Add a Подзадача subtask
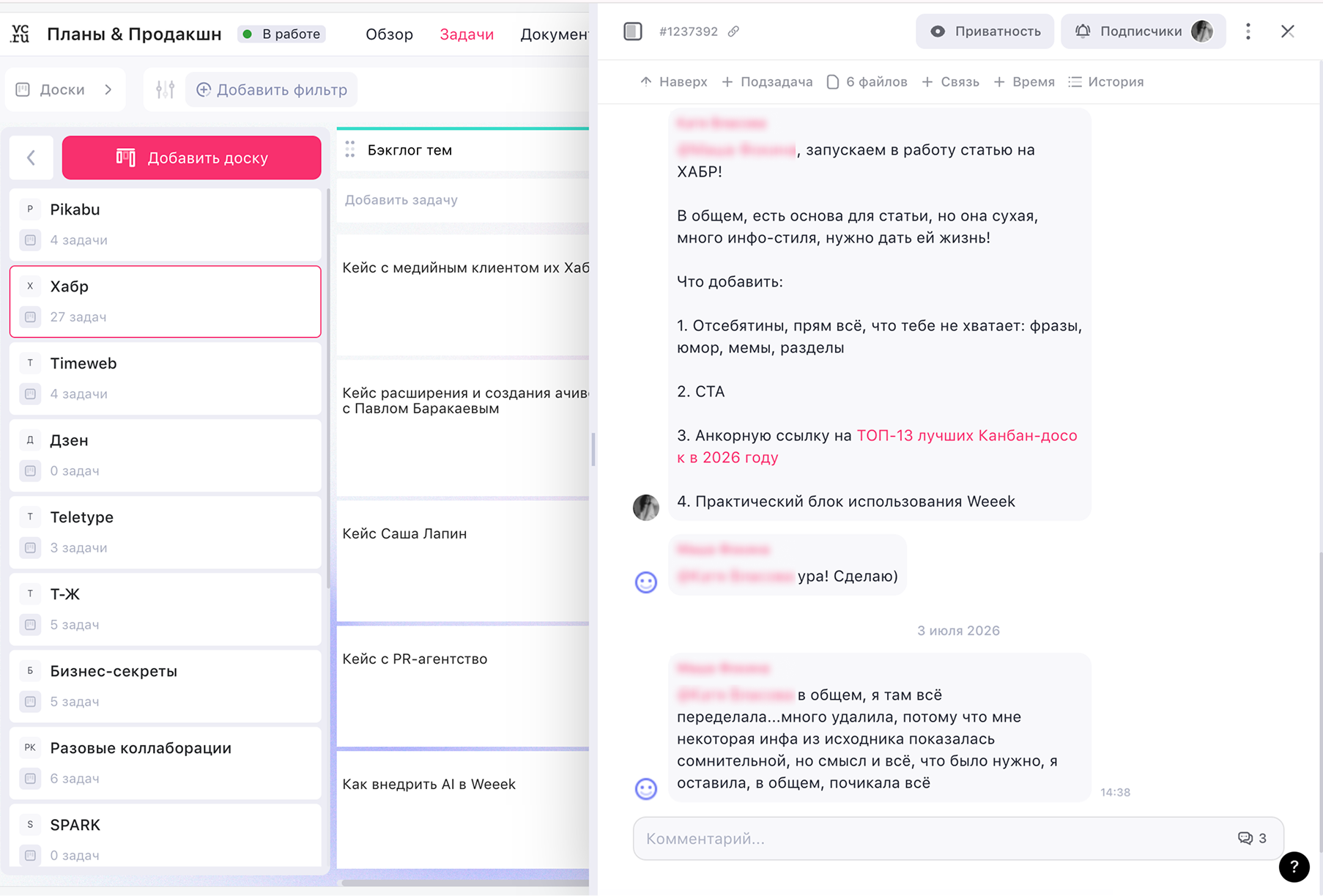The width and height of the screenshot is (1323, 896). pyautogui.click(x=767, y=81)
